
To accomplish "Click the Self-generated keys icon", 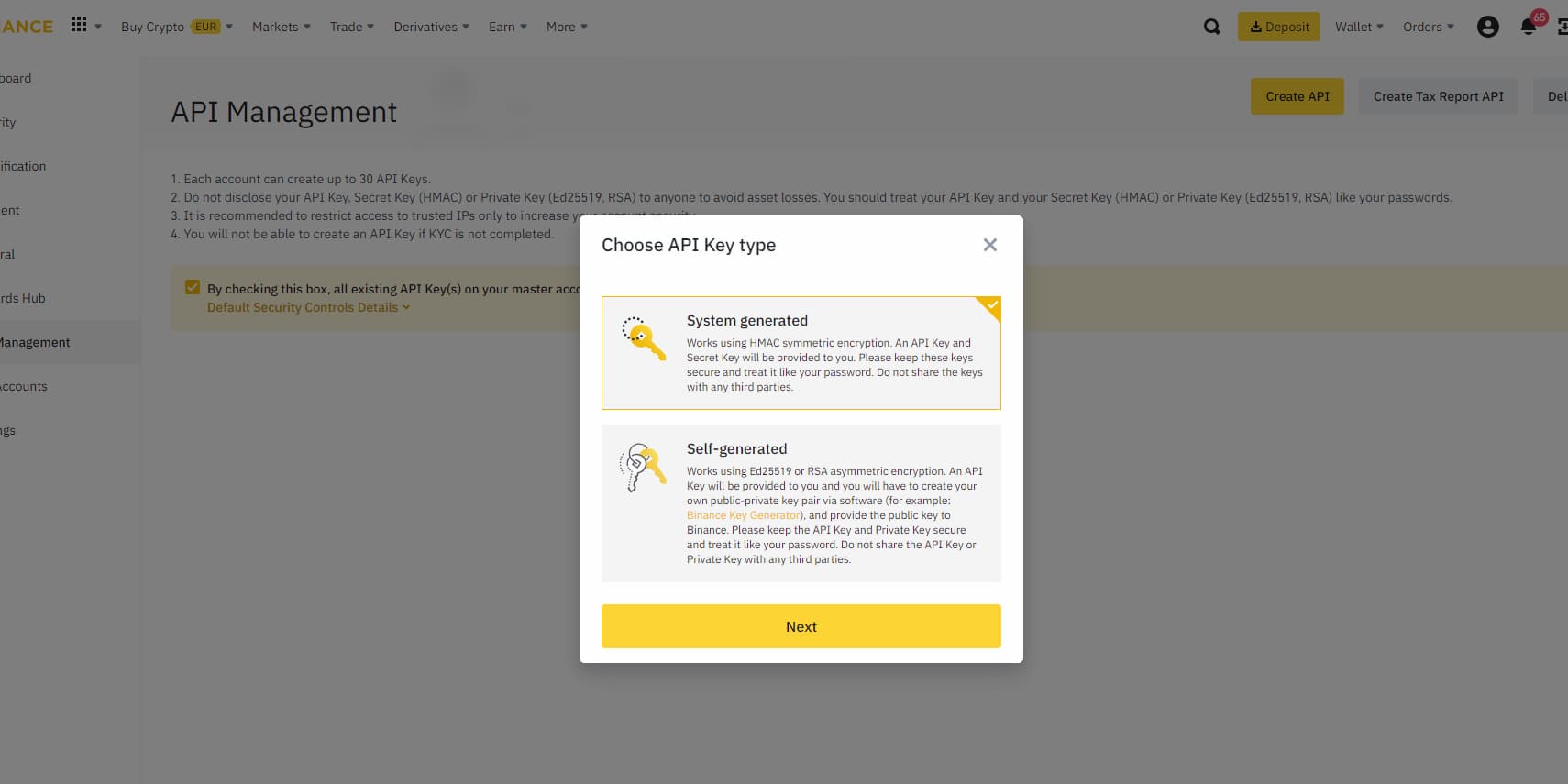I will pos(643,467).
